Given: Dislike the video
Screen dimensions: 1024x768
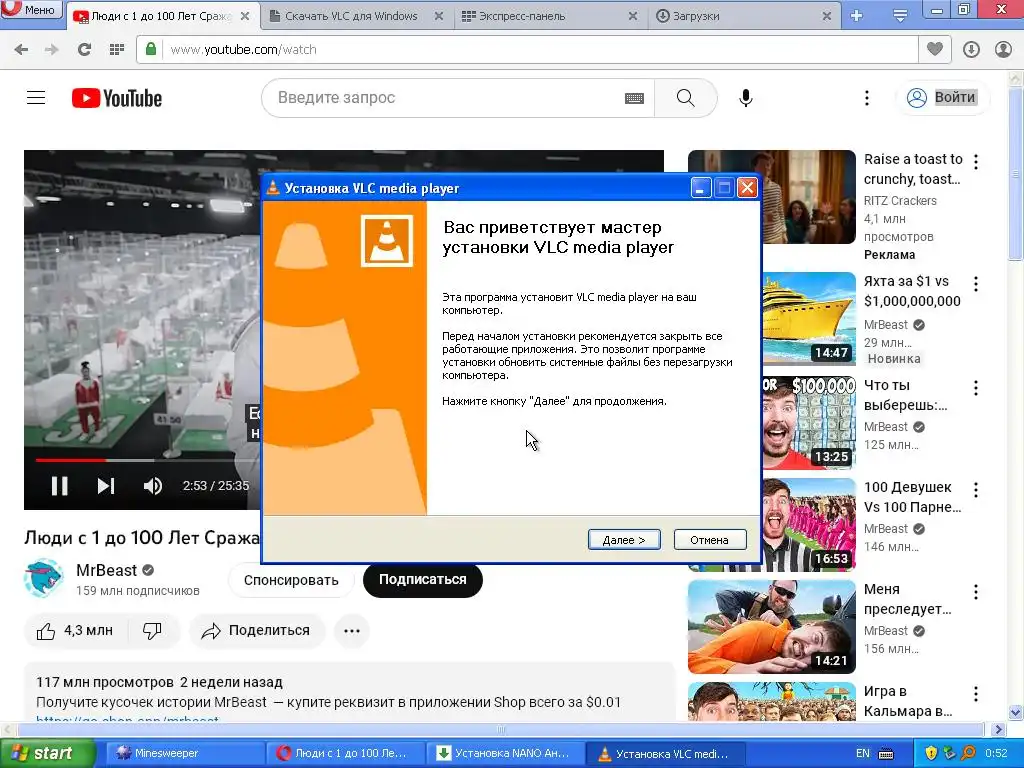Looking at the screenshot, I should (152, 631).
